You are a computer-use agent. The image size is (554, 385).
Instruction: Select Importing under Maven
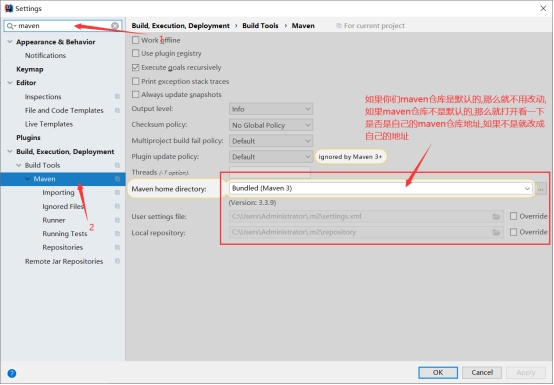pyautogui.click(x=58, y=192)
